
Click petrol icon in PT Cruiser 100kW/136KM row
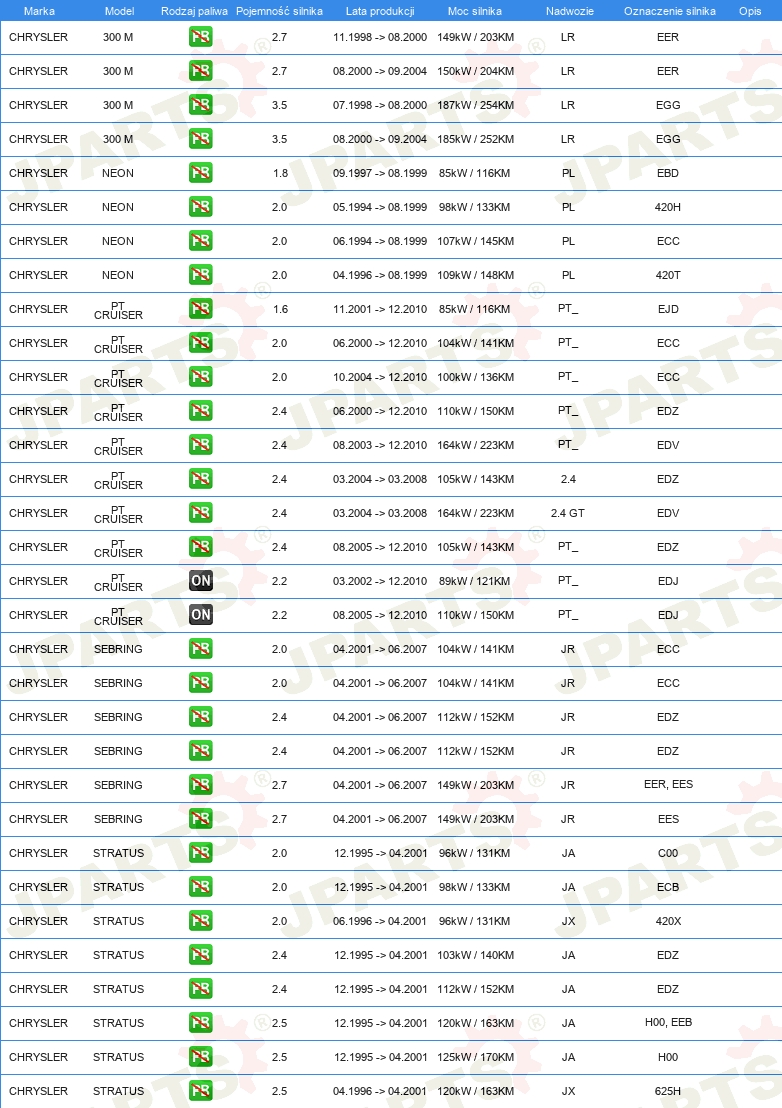point(201,377)
